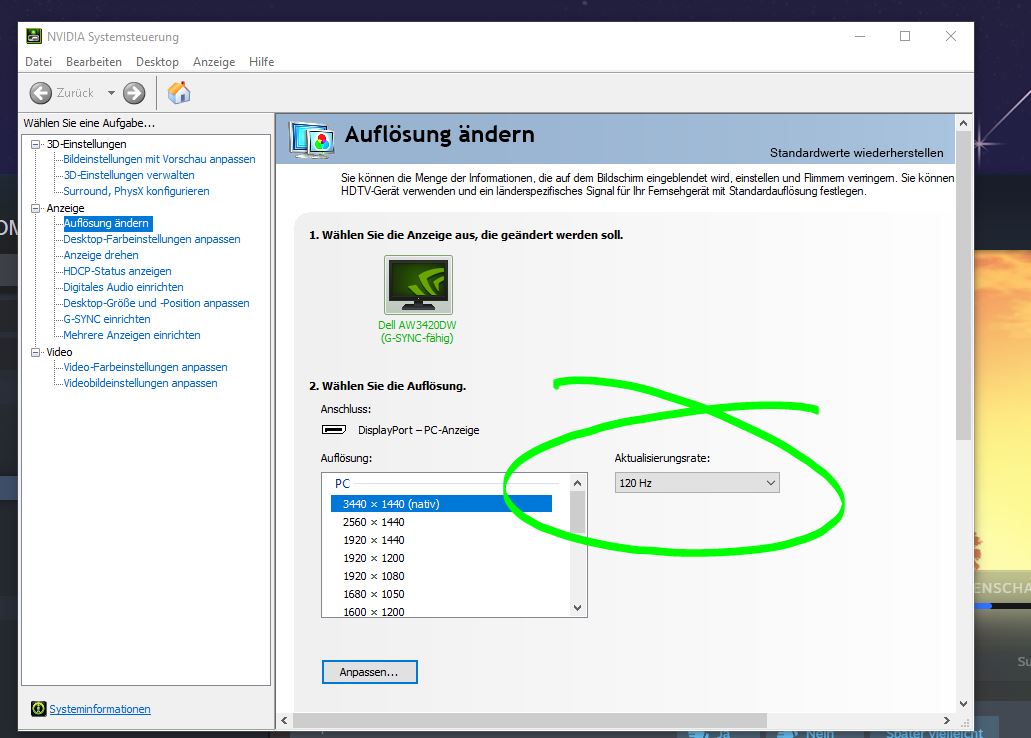Screen dimensions: 1031x738
Task: Select resolution 1680 × 1050
Action: [373, 594]
